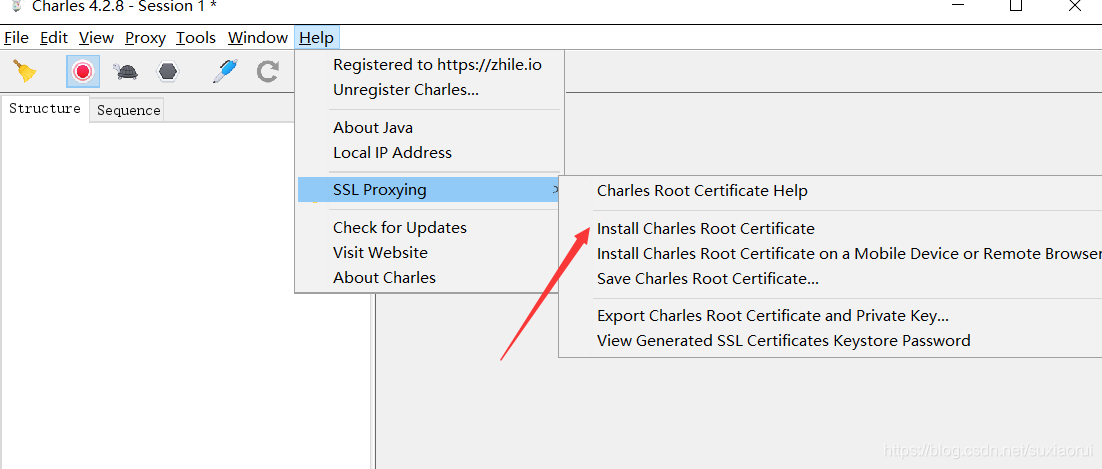Viewport: 1102px width, 469px height.
Task: Switch to the Structure tab
Action: coord(45,108)
